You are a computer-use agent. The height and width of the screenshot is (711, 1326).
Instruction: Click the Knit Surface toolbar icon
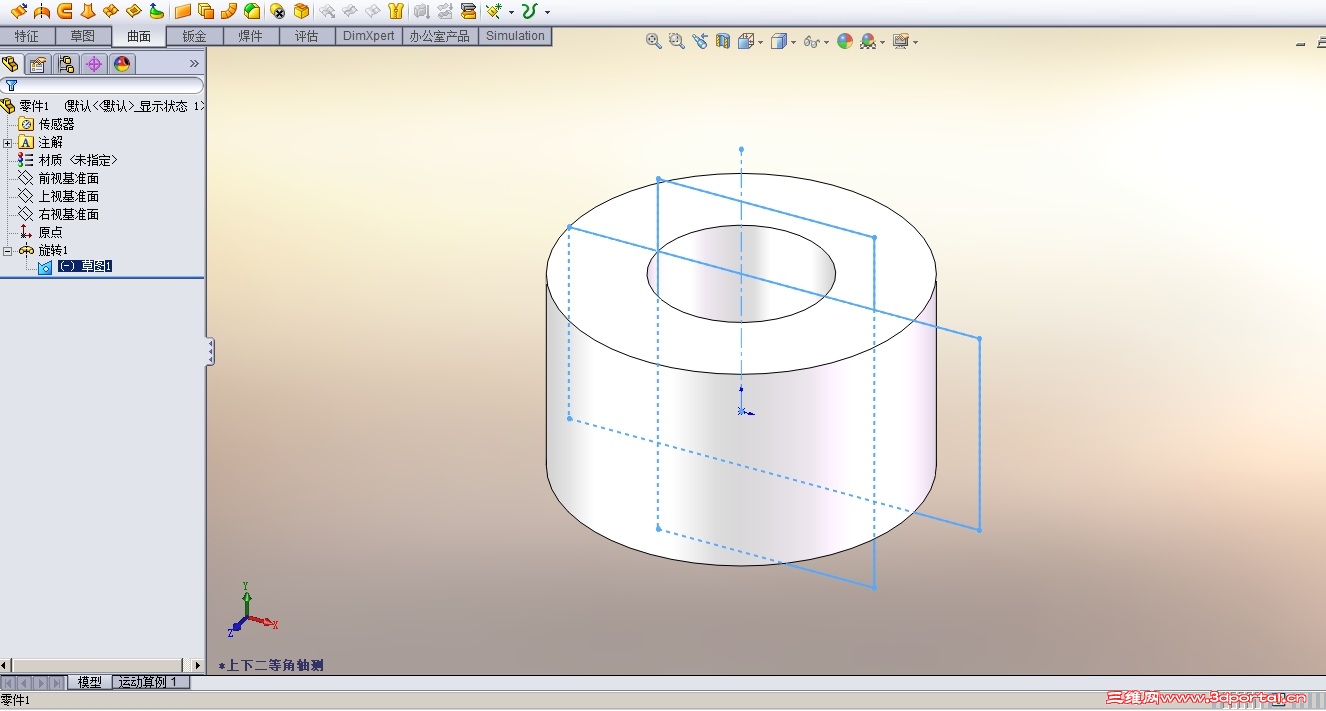394,11
